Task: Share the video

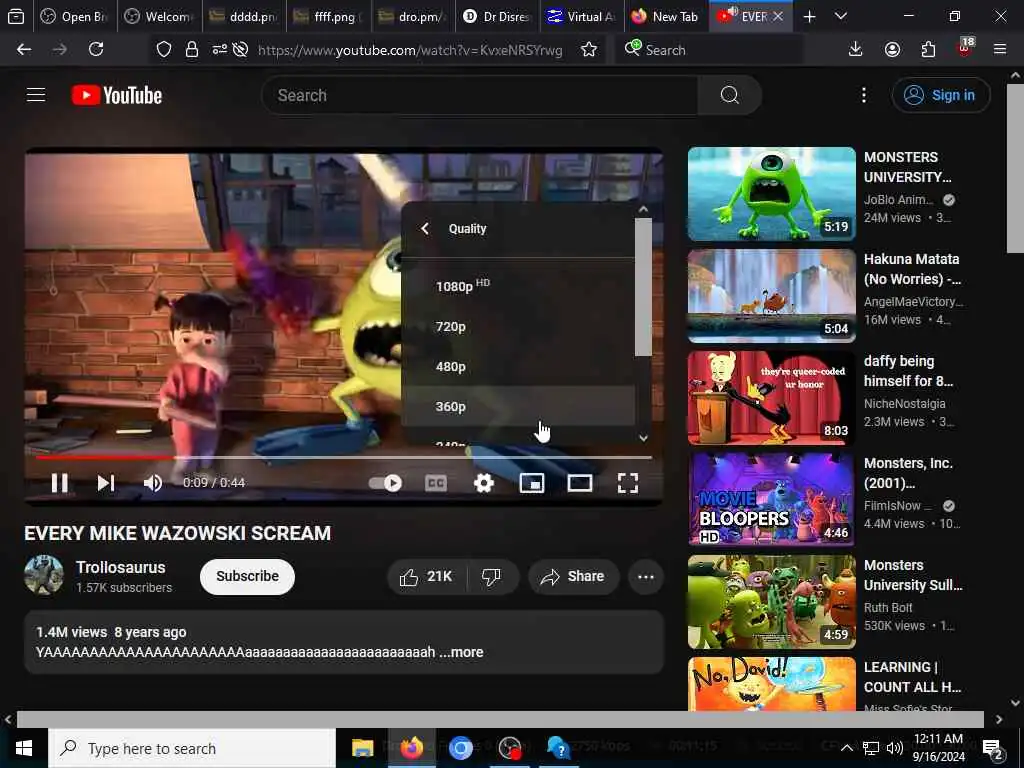Action: (x=573, y=577)
